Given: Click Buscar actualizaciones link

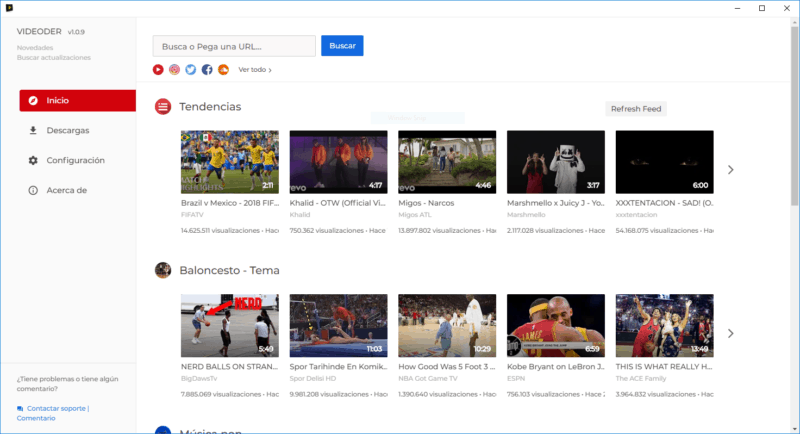Looking at the screenshot, I should tap(53, 58).
